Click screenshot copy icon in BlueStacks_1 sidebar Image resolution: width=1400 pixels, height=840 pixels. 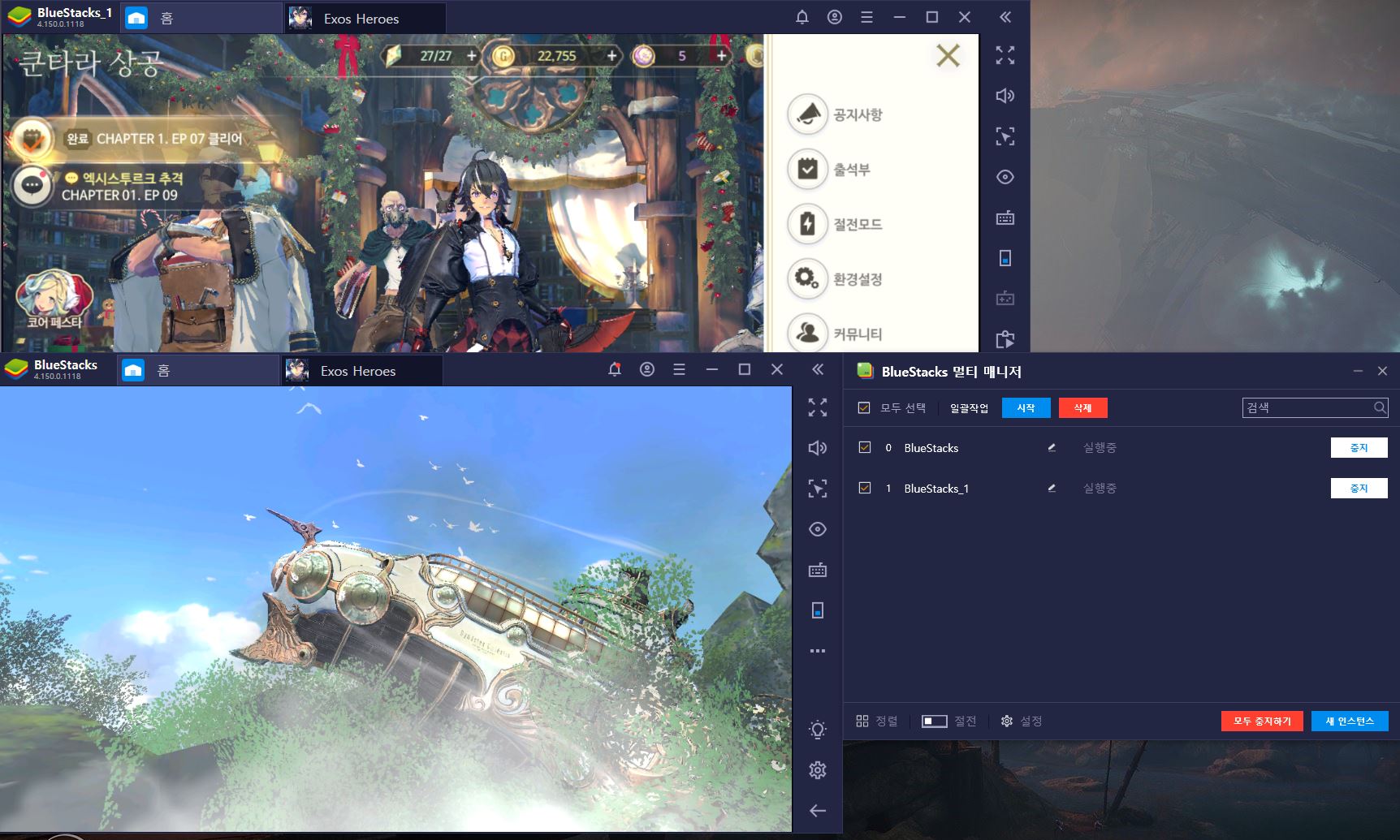pos(1005,339)
